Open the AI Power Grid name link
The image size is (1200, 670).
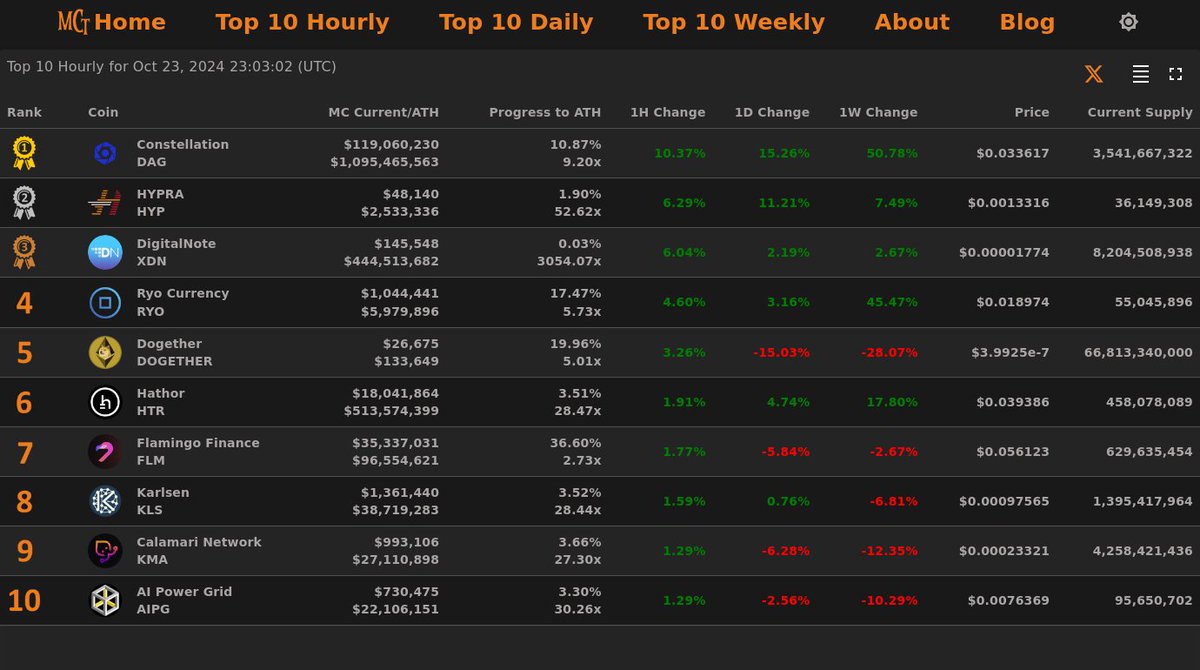(184, 592)
